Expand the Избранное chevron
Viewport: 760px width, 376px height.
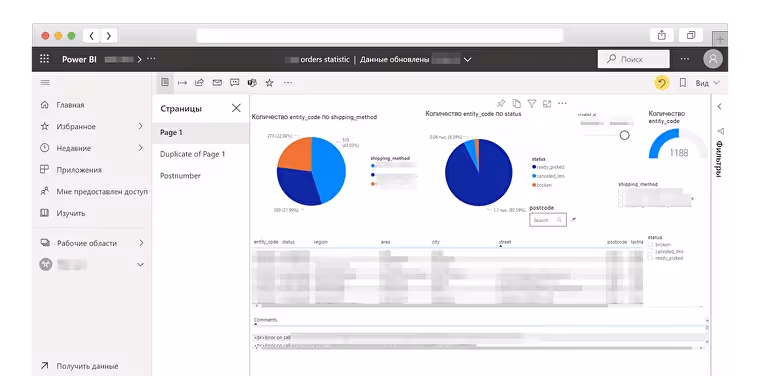point(141,126)
